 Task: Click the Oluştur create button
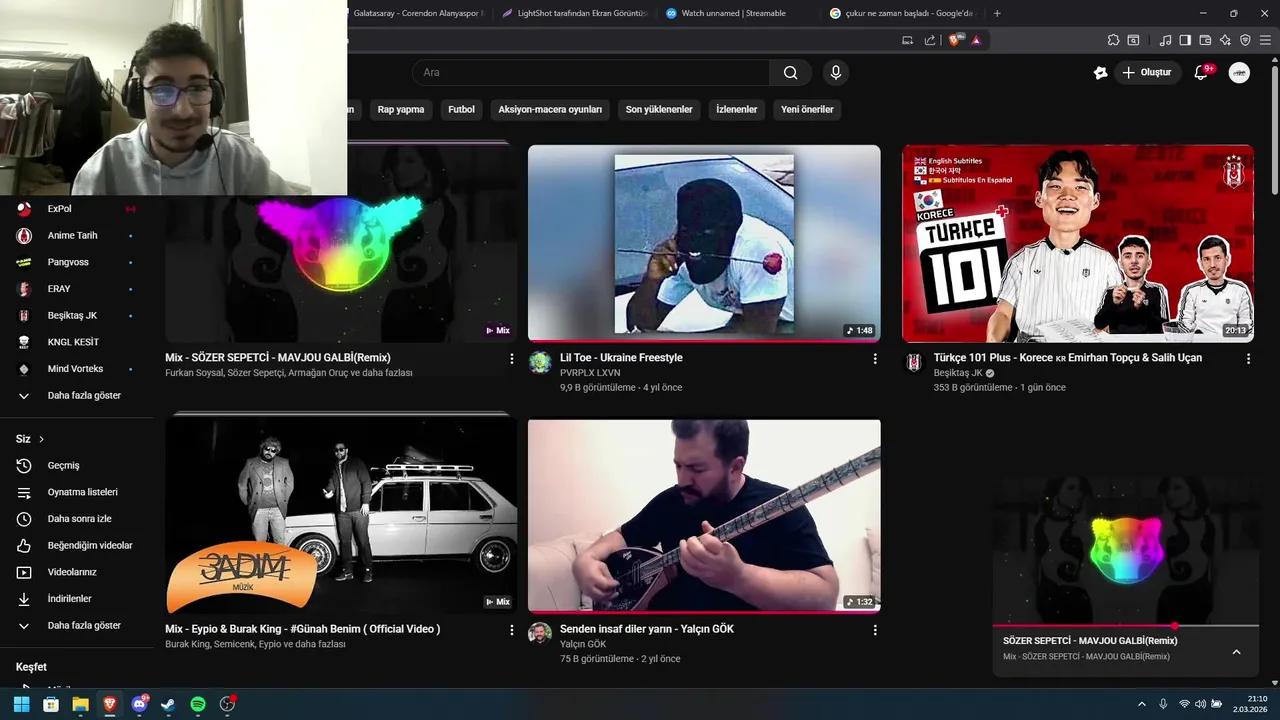[x=1147, y=72]
